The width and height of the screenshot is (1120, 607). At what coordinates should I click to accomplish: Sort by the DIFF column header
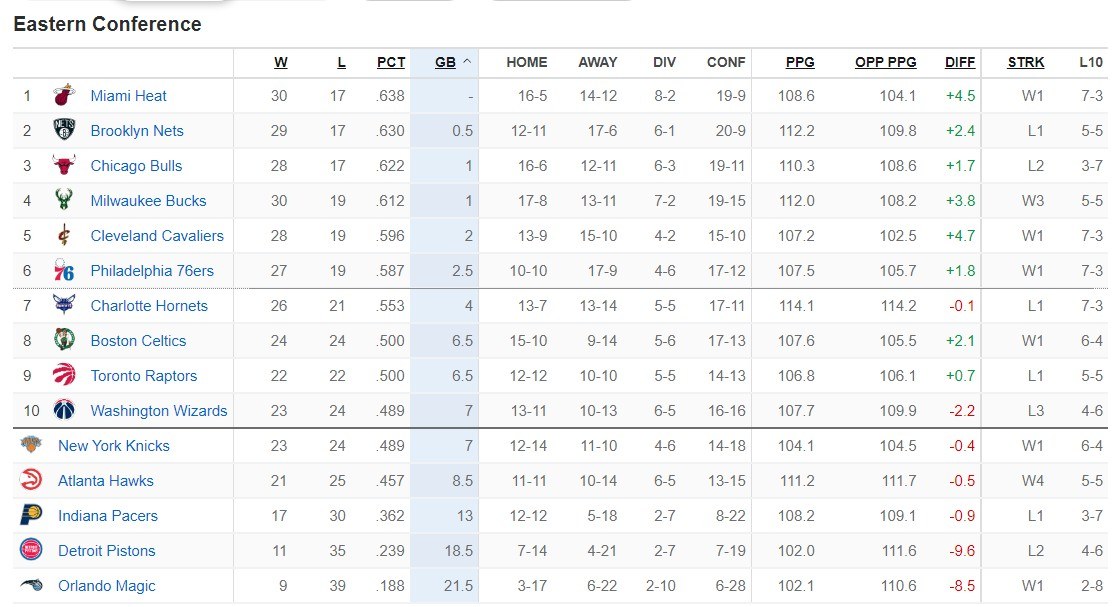pyautogui.click(x=960, y=62)
